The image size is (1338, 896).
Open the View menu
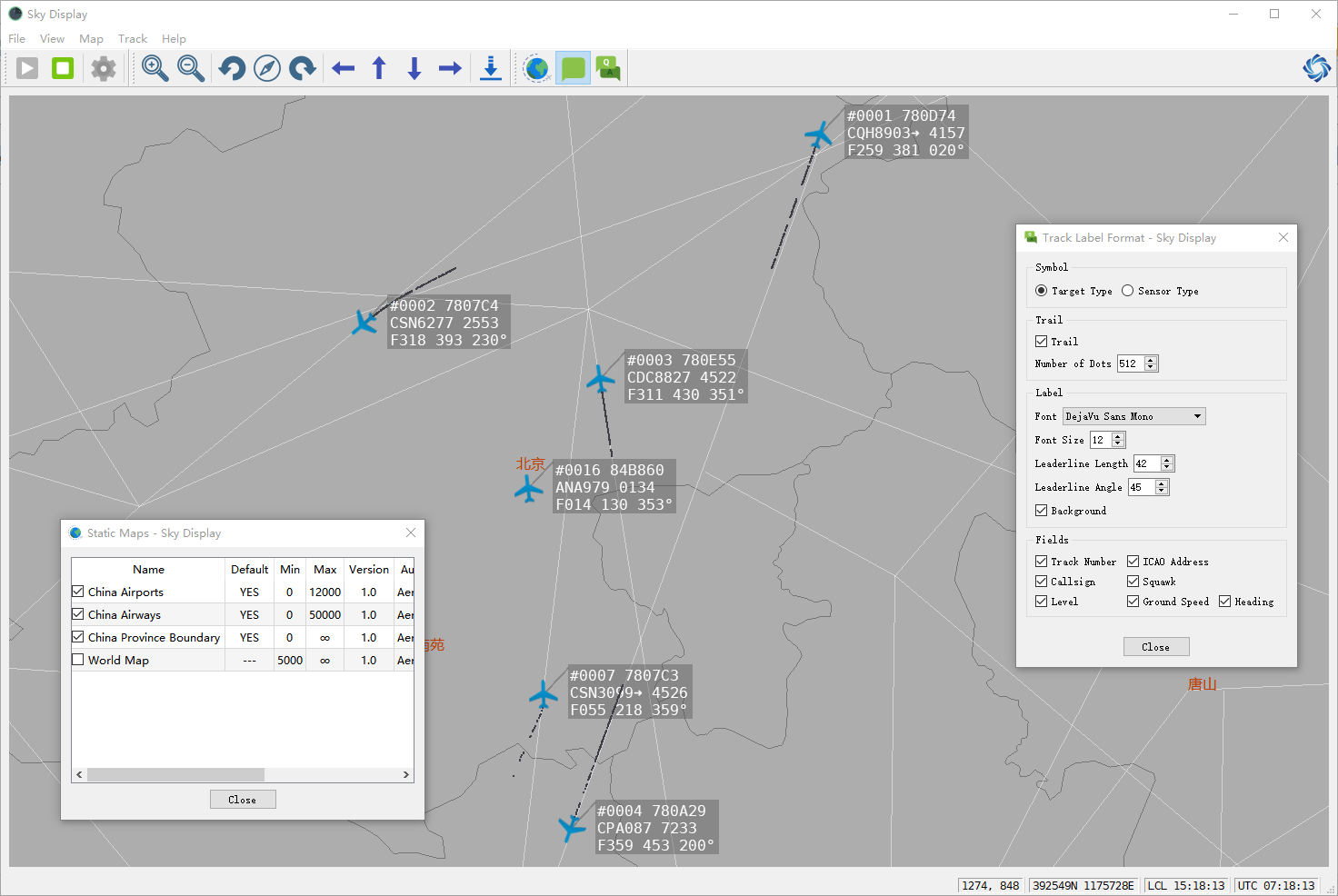tap(52, 39)
